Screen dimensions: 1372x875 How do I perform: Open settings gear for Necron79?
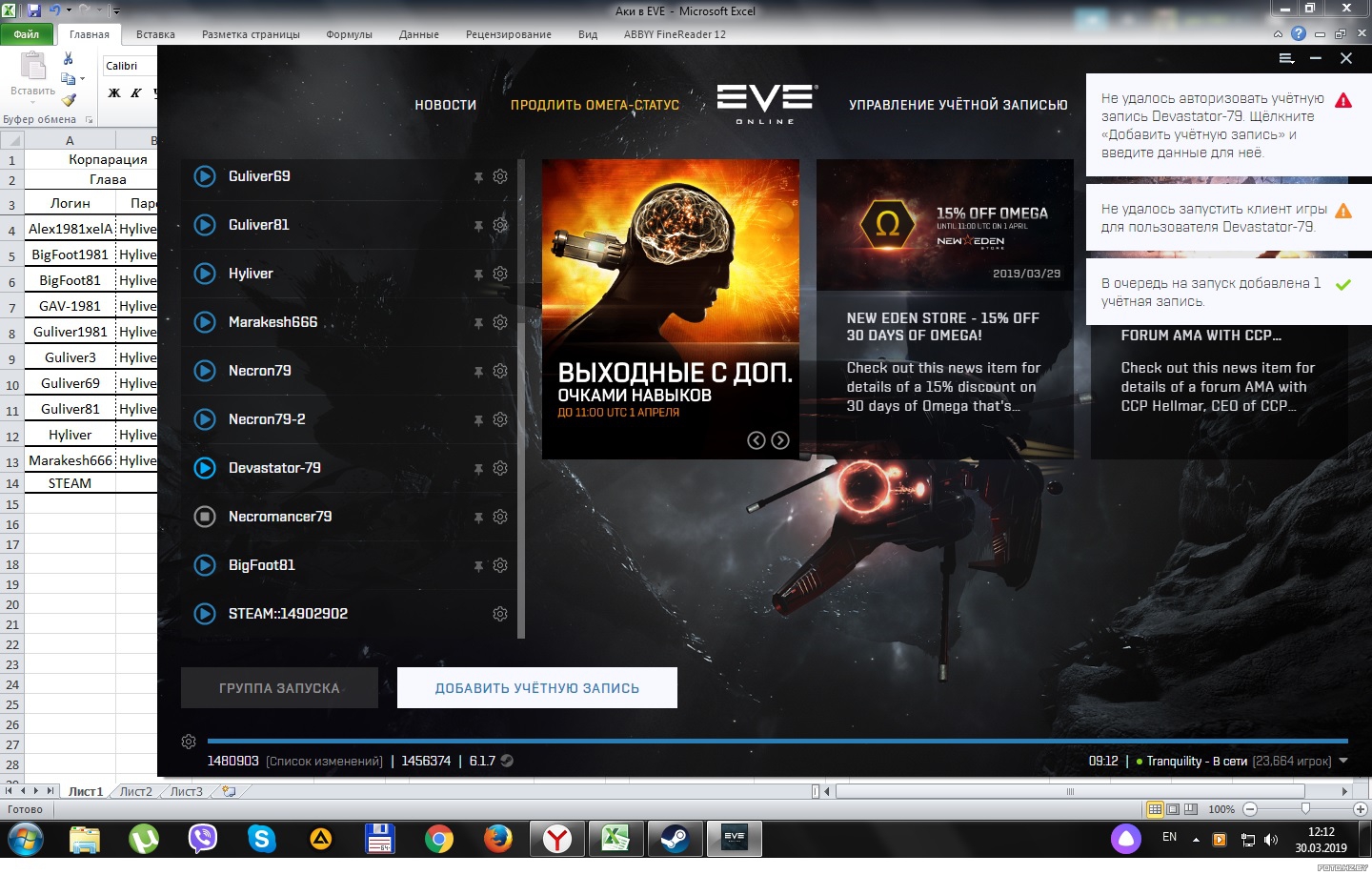click(500, 371)
